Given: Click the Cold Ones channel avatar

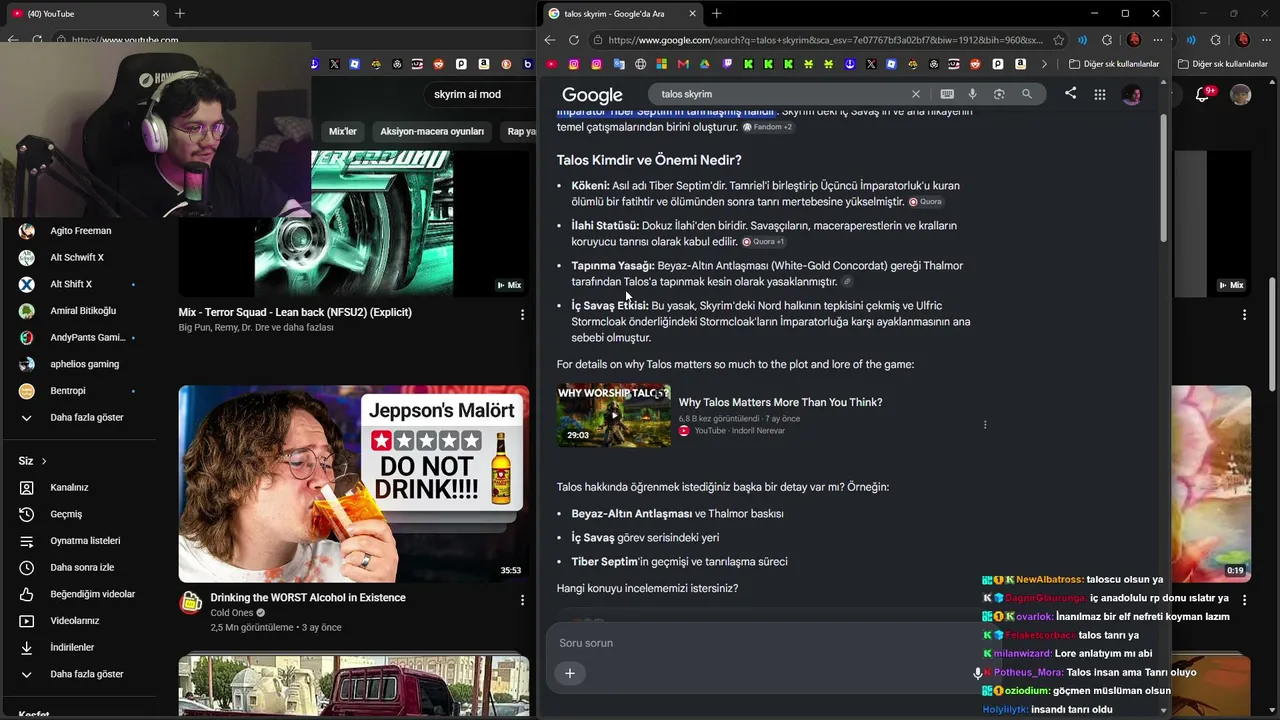Looking at the screenshot, I should (x=191, y=602).
